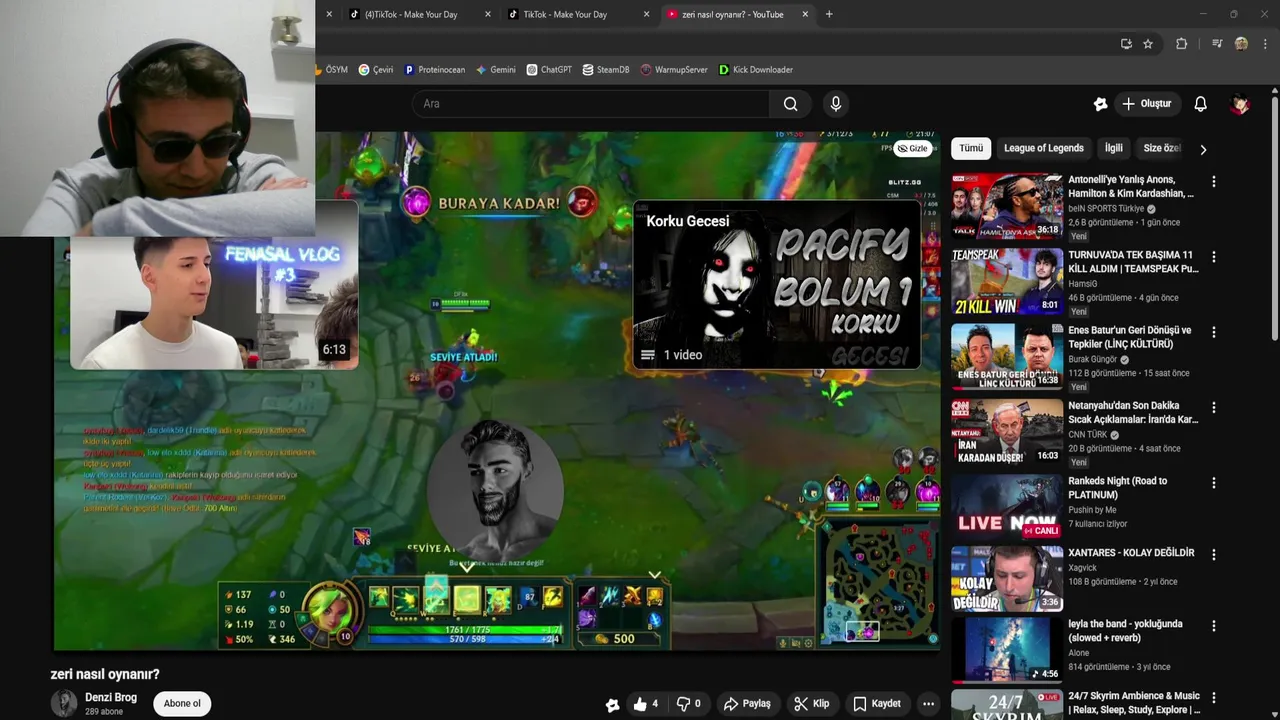Open WarmupServer bookmark
Image resolution: width=1280 pixels, height=720 pixels.
(x=674, y=70)
